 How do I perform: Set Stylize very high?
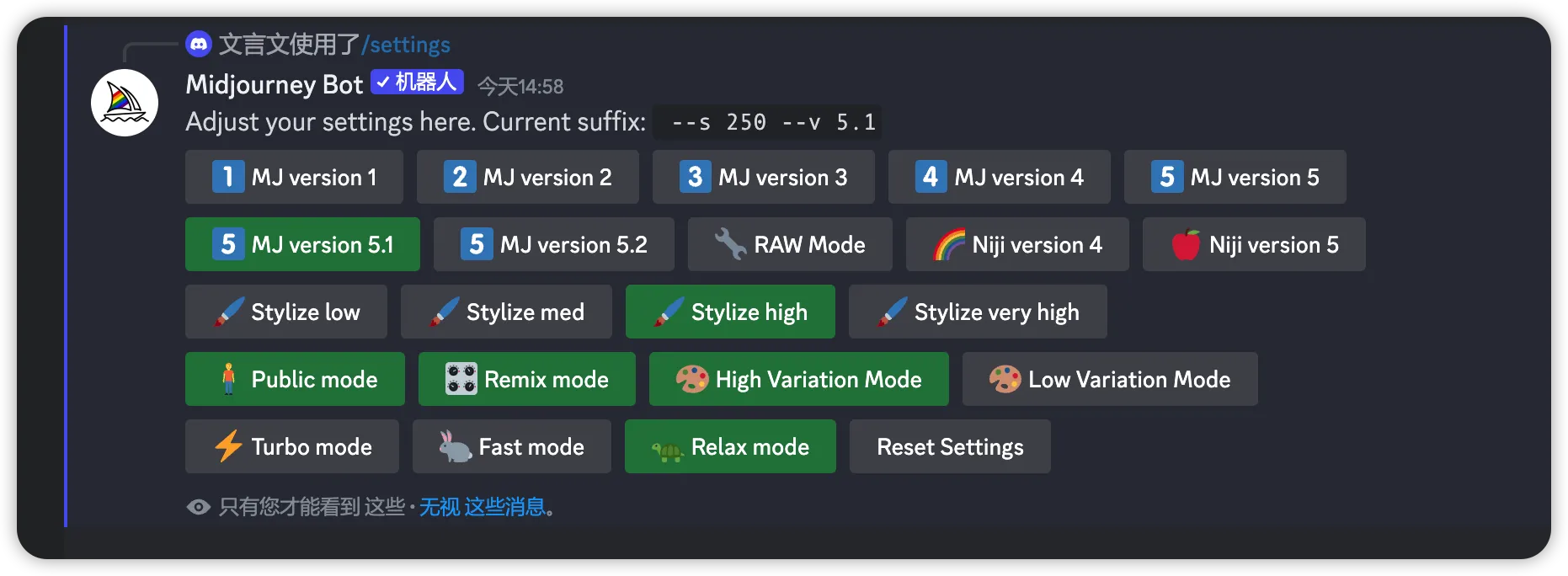[978, 312]
